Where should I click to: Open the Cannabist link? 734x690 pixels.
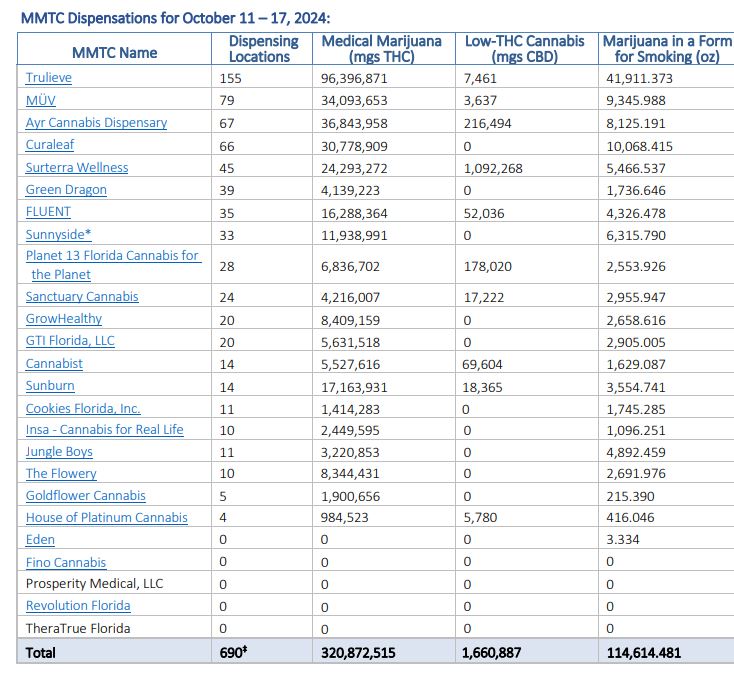[x=54, y=364]
